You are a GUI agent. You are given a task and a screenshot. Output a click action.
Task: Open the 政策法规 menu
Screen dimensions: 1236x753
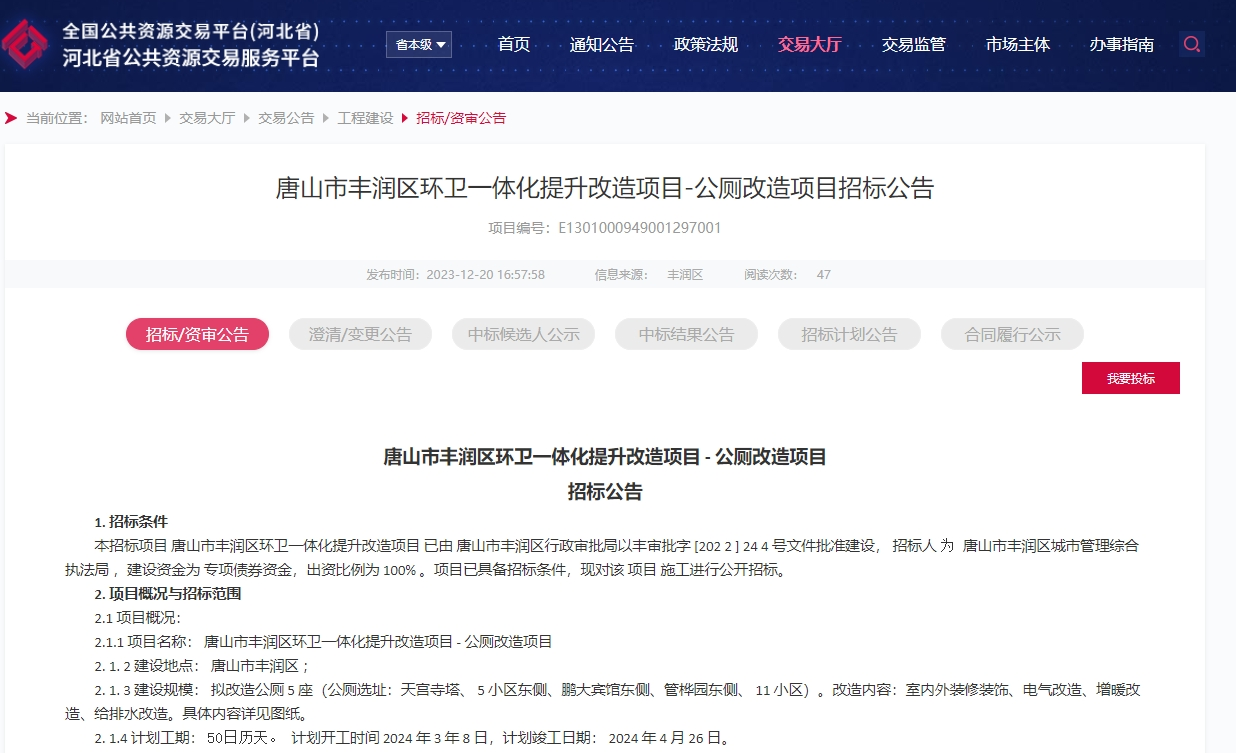click(706, 44)
